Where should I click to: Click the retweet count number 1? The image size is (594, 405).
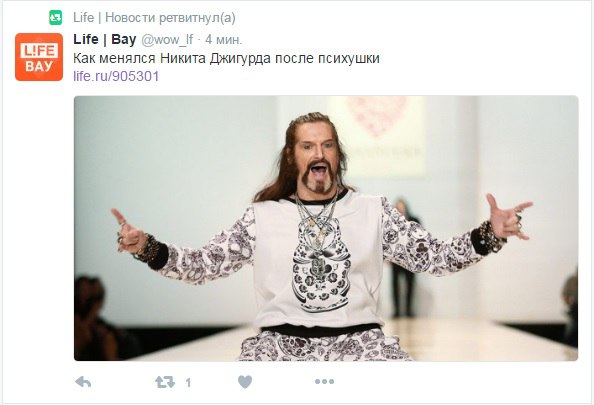tap(188, 383)
